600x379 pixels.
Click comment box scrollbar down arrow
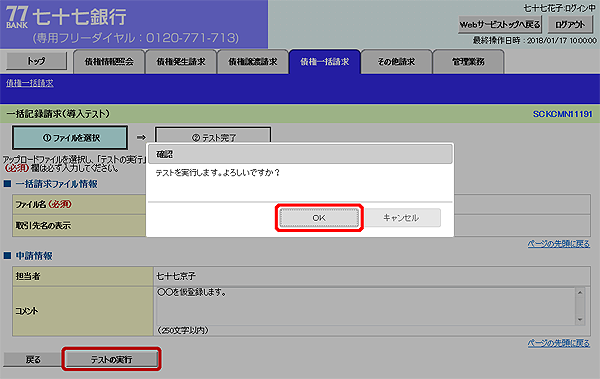(x=580, y=320)
